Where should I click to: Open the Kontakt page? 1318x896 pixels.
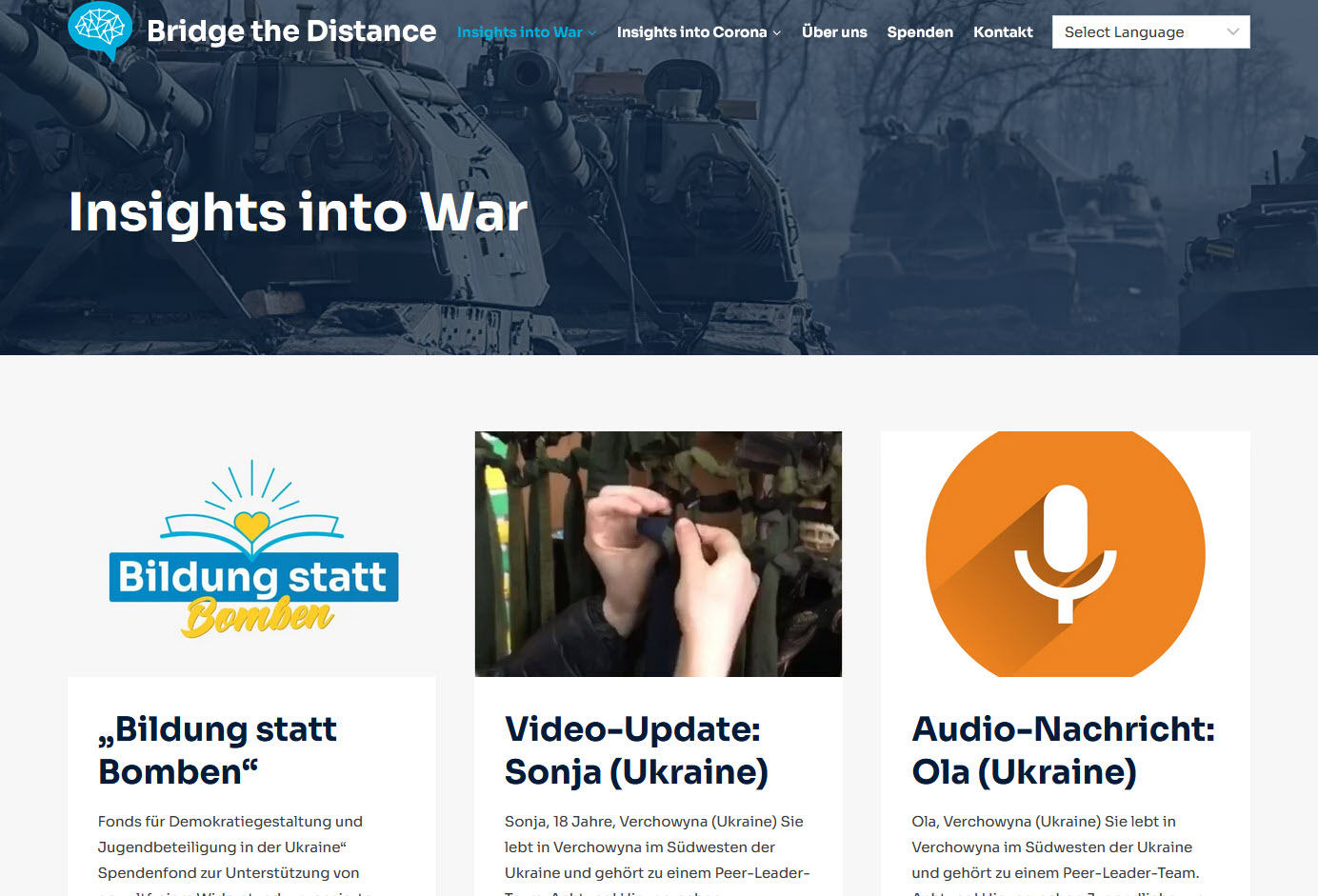(1003, 32)
